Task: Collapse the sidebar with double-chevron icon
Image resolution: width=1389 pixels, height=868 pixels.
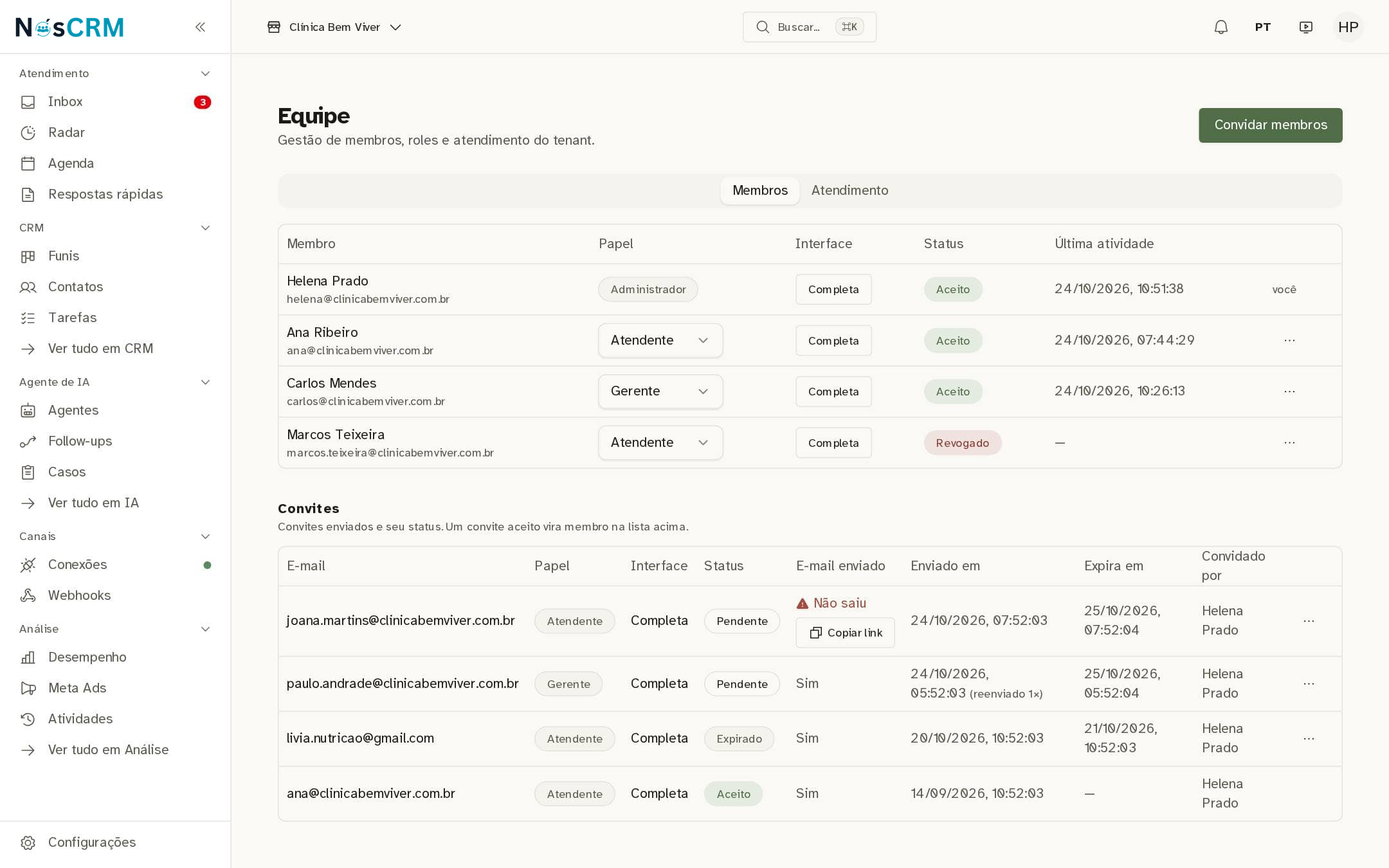Action: 200,27
